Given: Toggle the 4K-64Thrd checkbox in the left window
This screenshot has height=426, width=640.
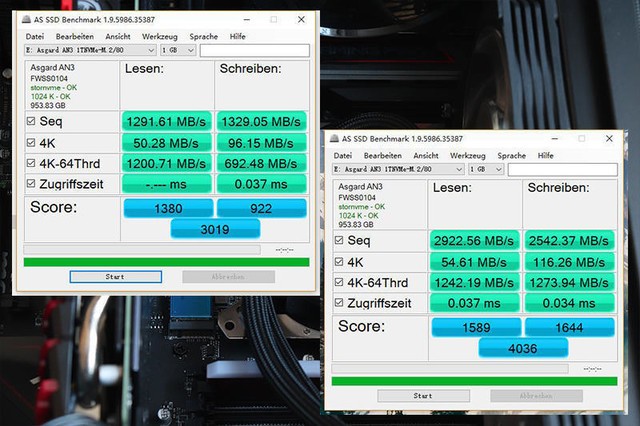Looking at the screenshot, I should pyautogui.click(x=31, y=163).
